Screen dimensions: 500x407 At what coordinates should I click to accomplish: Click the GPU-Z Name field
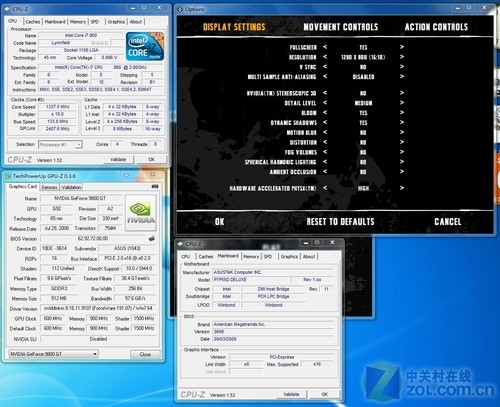(x=81, y=198)
